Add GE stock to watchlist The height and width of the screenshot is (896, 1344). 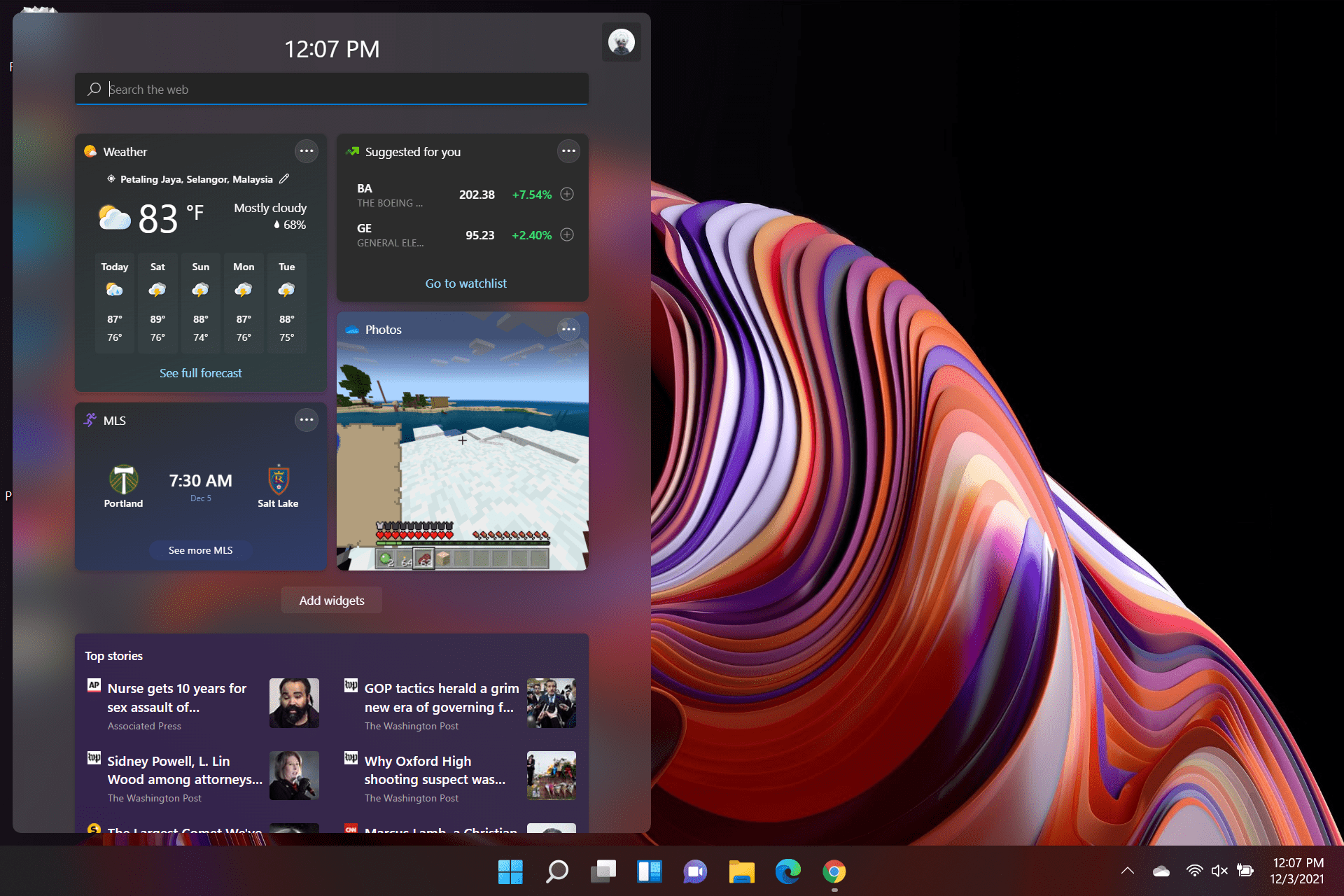pyautogui.click(x=567, y=235)
